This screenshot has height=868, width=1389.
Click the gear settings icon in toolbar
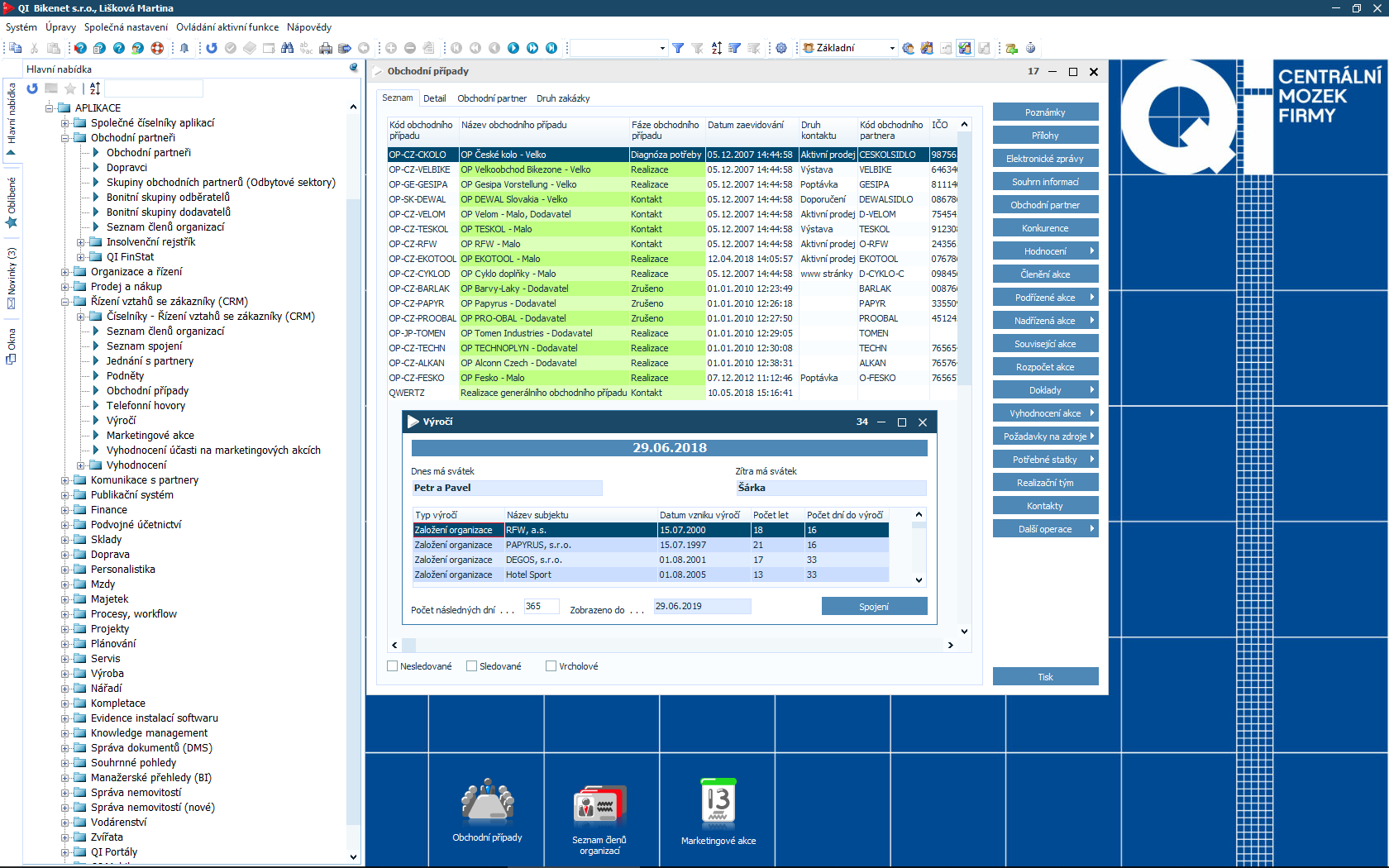[x=781, y=48]
